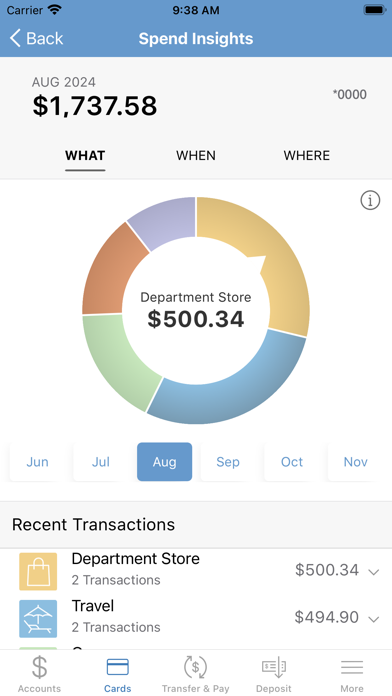This screenshot has height=696, width=392.
Task: Tap the Travel beach umbrella icon
Action: pyautogui.click(x=38, y=619)
